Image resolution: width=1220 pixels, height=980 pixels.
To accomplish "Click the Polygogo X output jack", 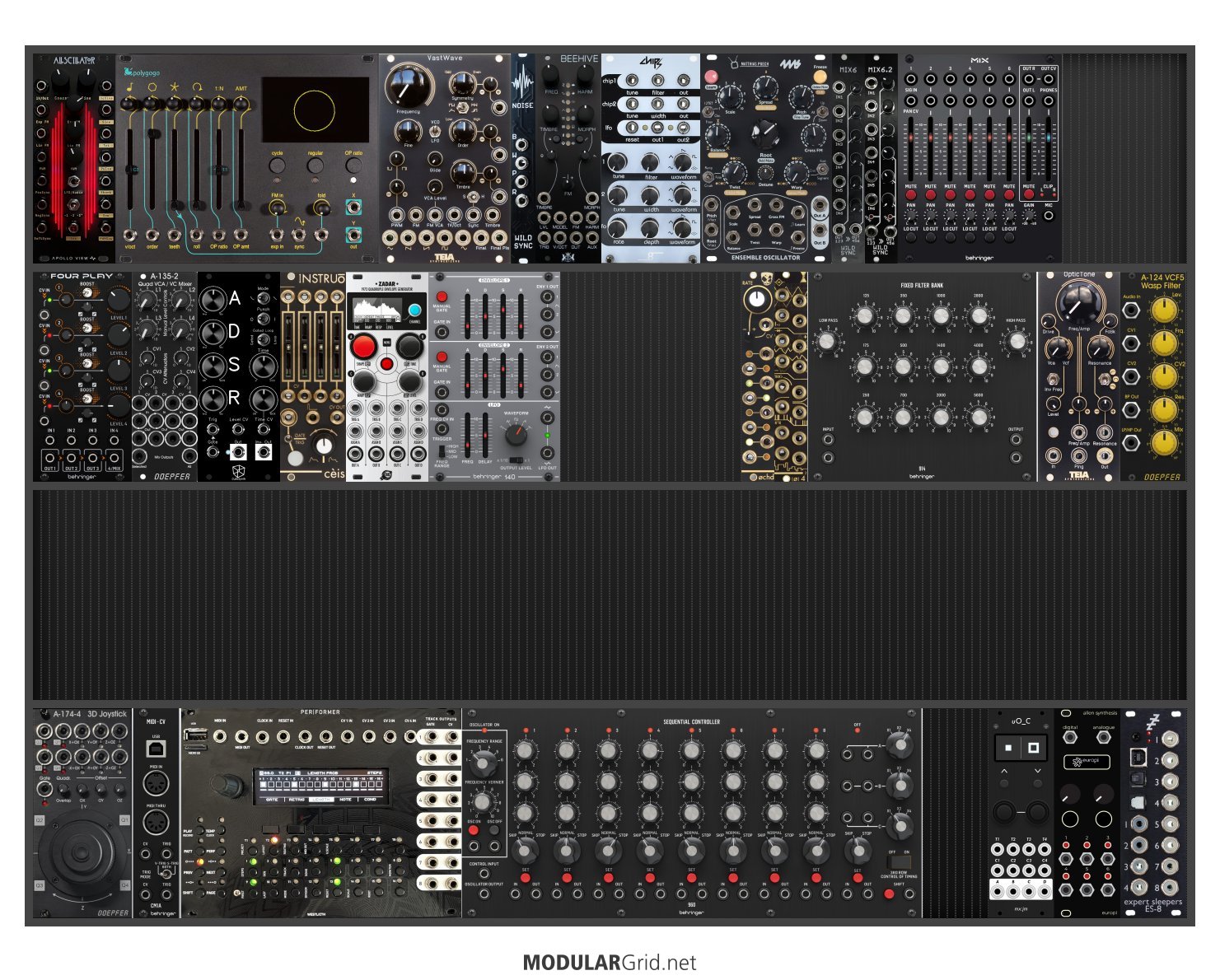I will [353, 208].
